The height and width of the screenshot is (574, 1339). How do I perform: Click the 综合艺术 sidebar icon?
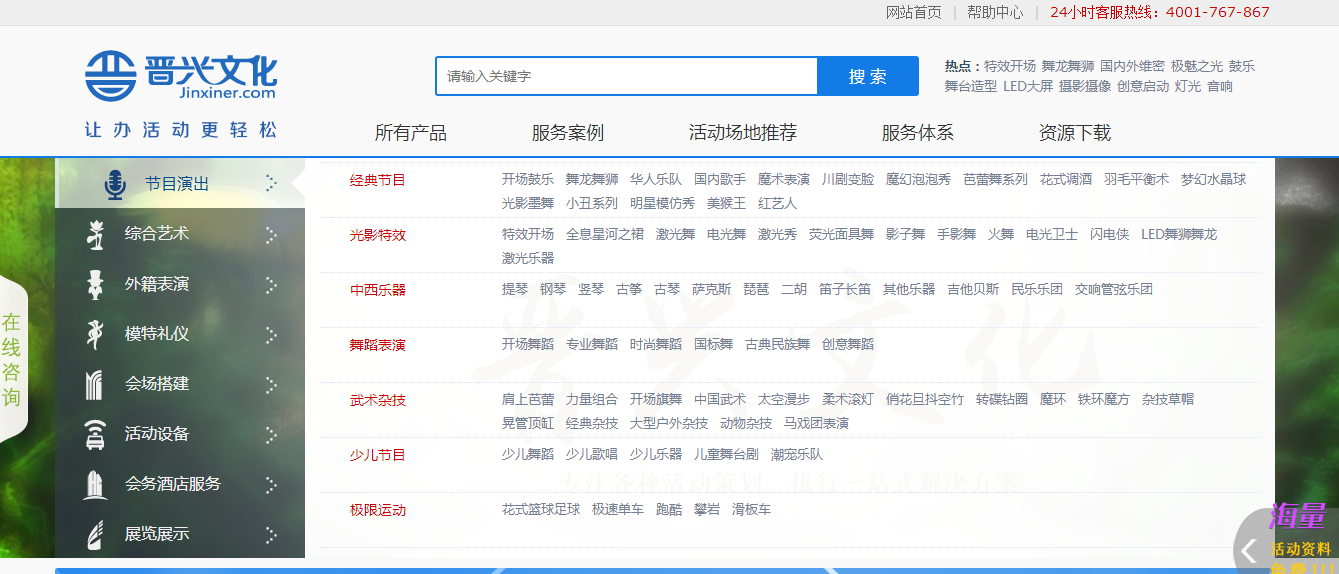[95, 234]
